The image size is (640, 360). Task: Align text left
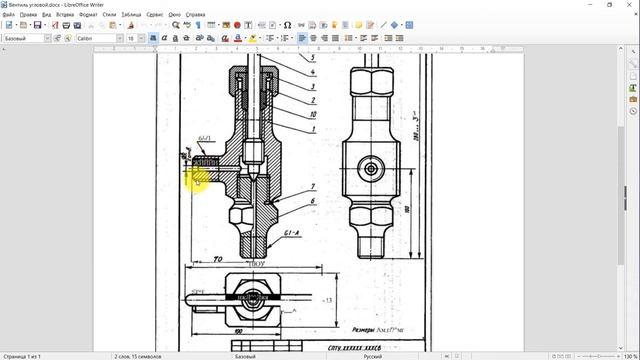click(x=302, y=38)
